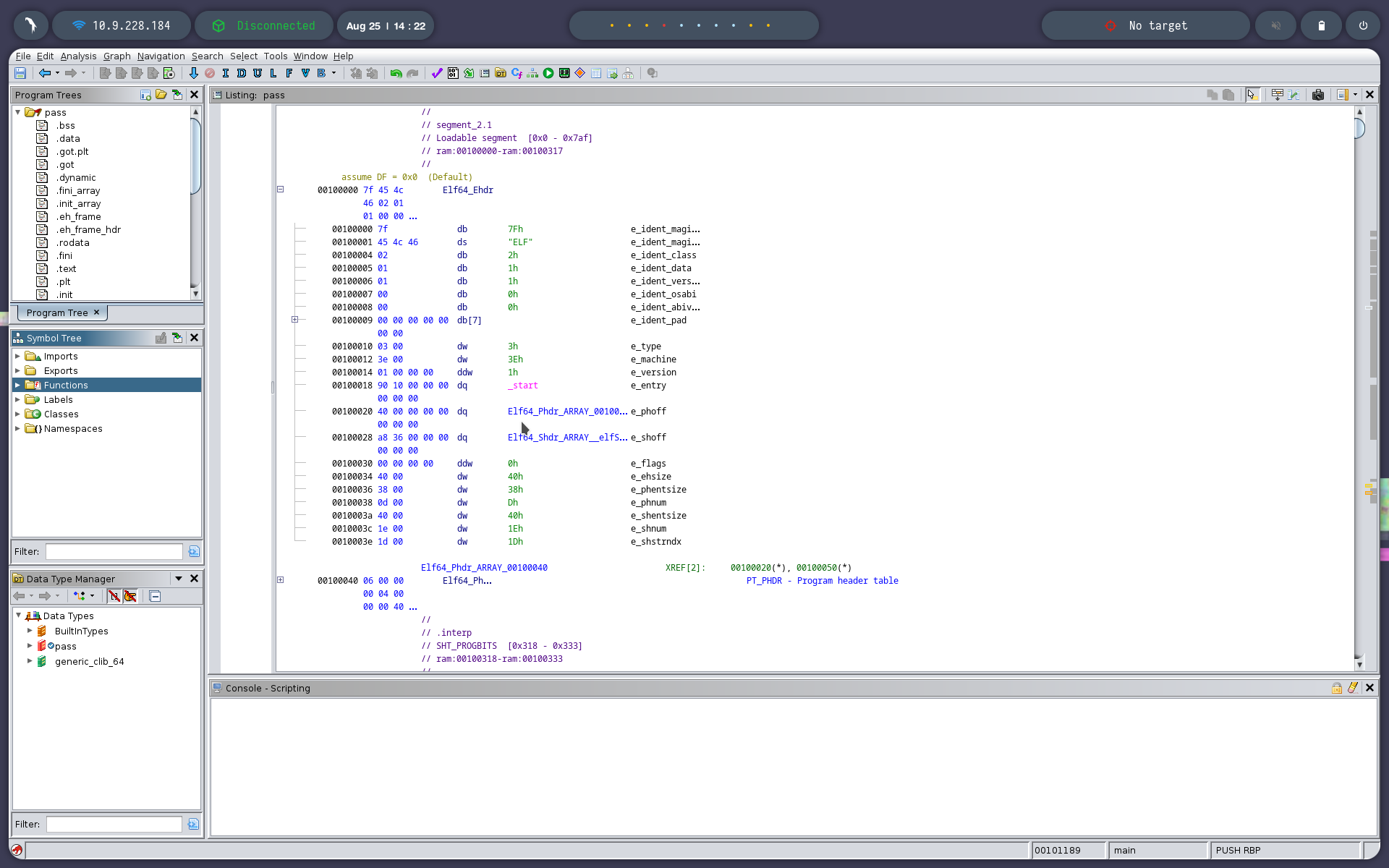Select the Program Tree tab
The width and height of the screenshot is (1389, 868).
point(57,312)
